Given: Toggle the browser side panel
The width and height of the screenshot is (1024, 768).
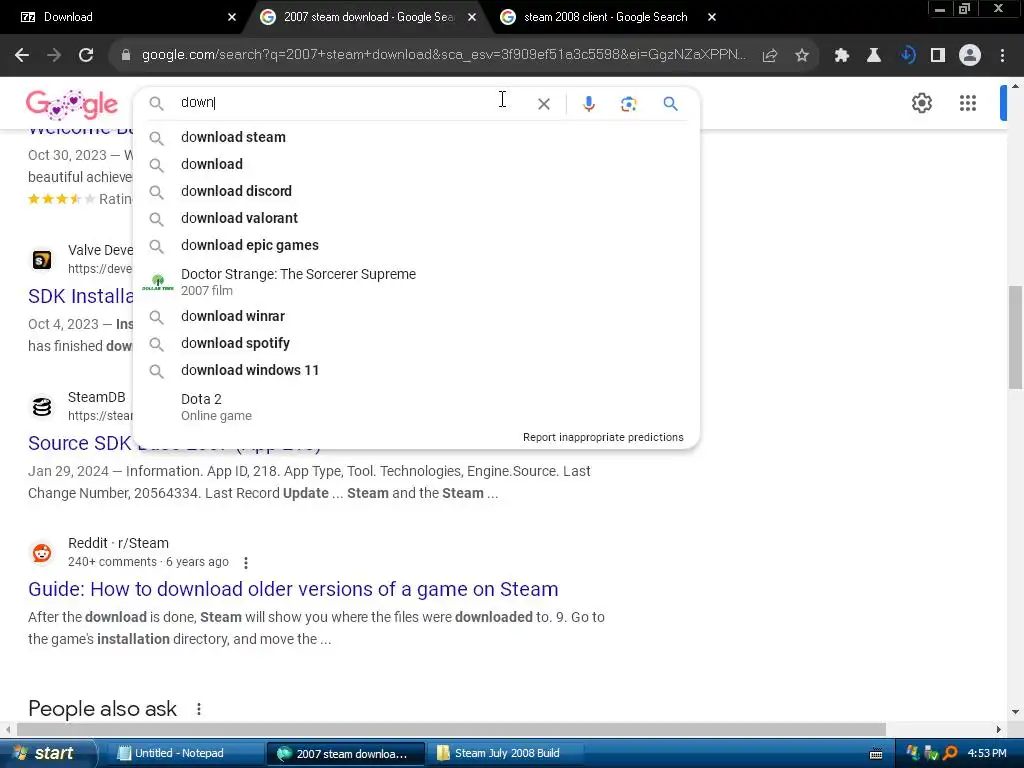Looking at the screenshot, I should [938, 56].
